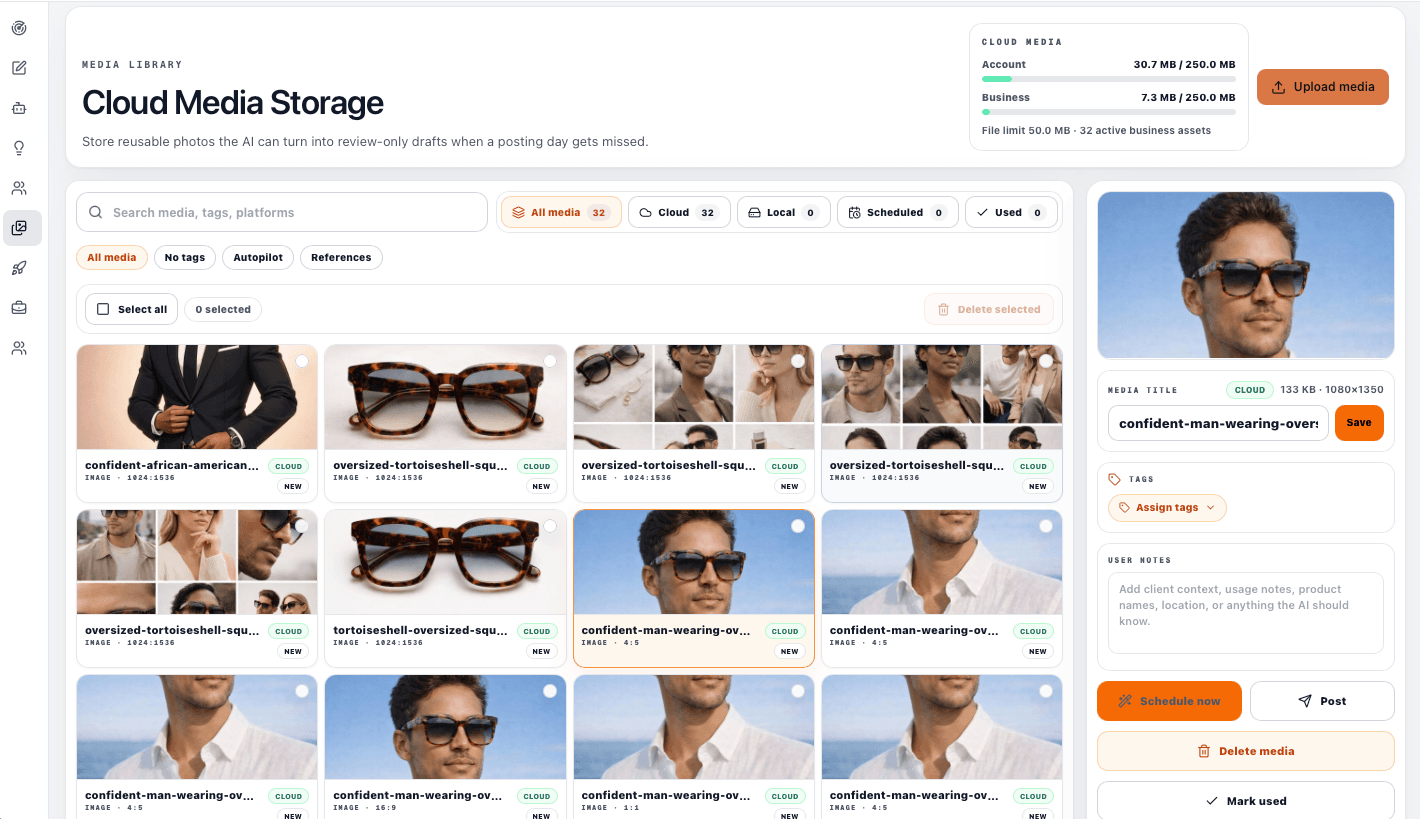This screenshot has height=819, width=1420.
Task: Click the trash icon on Delete media
Action: coord(1204,751)
